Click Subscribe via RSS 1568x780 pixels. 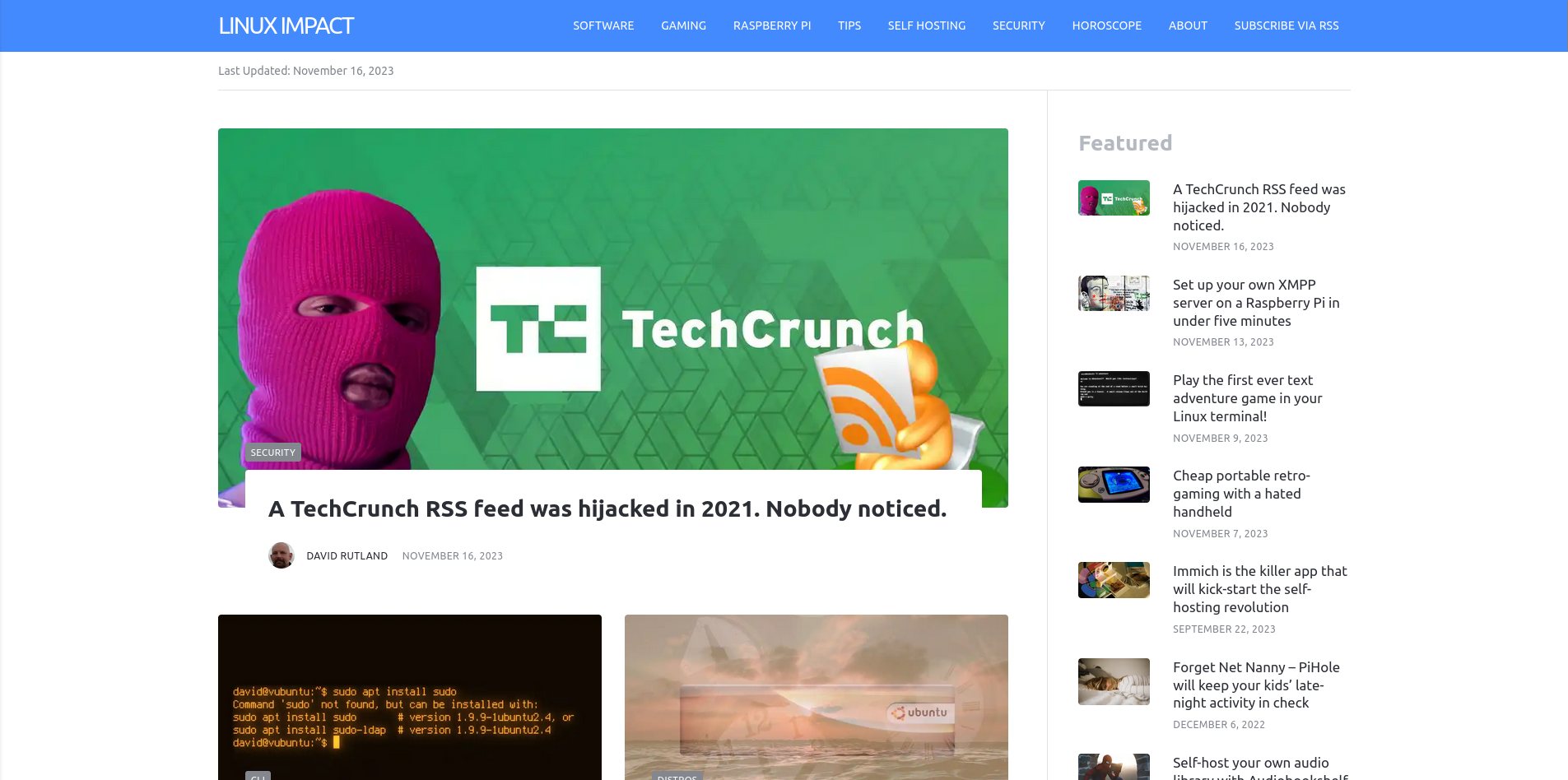pyautogui.click(x=1287, y=26)
